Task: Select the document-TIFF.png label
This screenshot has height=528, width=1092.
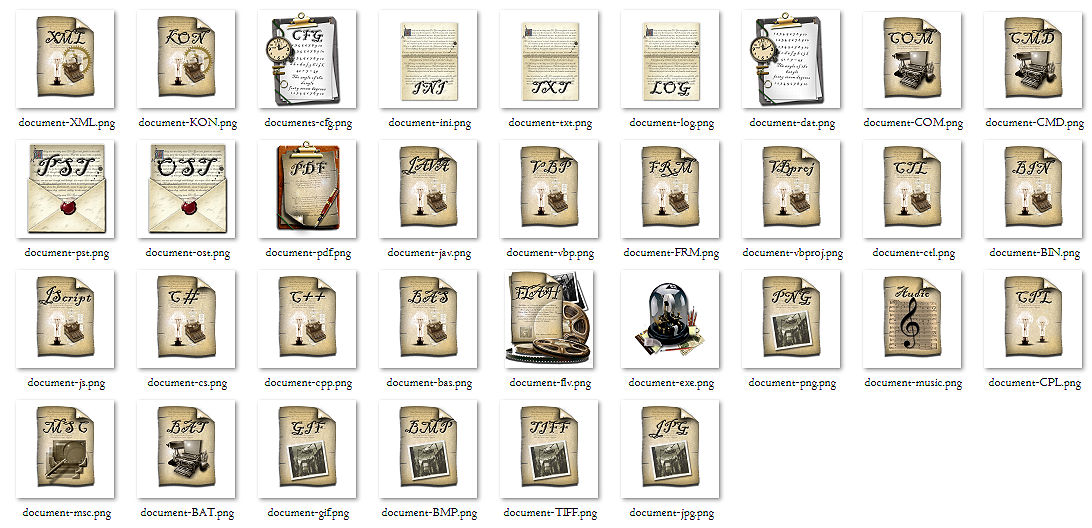Action: pyautogui.click(x=550, y=513)
